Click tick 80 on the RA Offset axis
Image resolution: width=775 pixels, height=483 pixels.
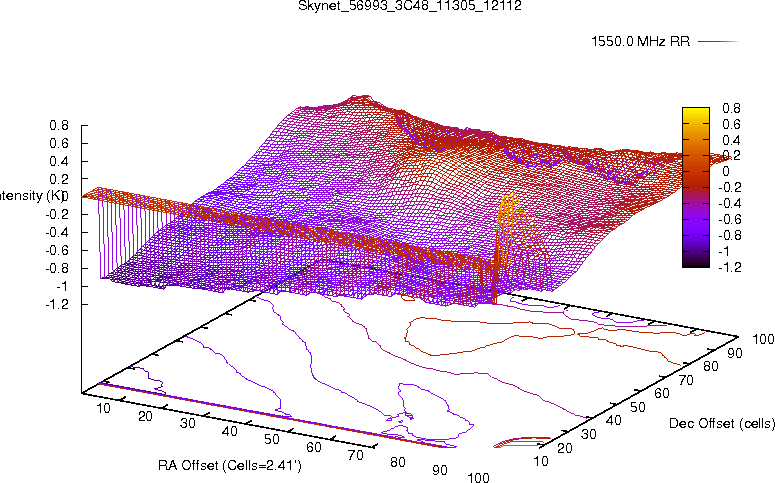(398, 462)
